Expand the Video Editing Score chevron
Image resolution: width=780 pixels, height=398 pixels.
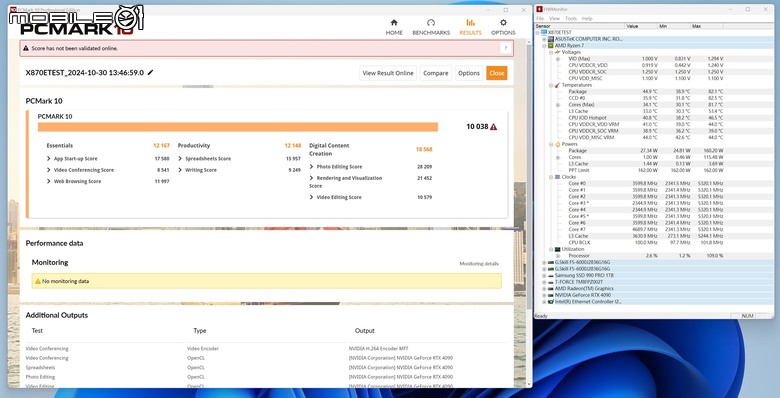point(311,198)
